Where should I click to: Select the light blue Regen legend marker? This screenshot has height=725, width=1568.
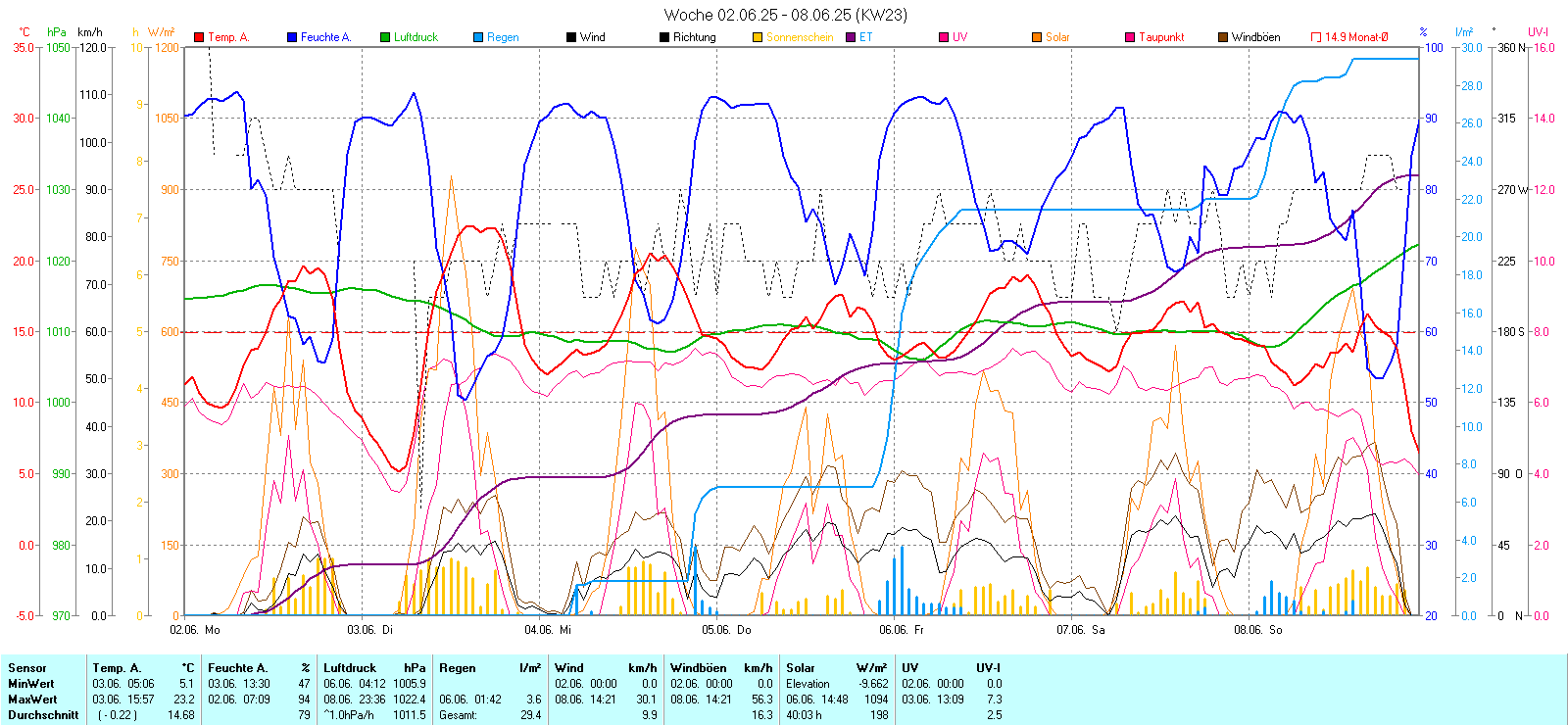pos(478,37)
